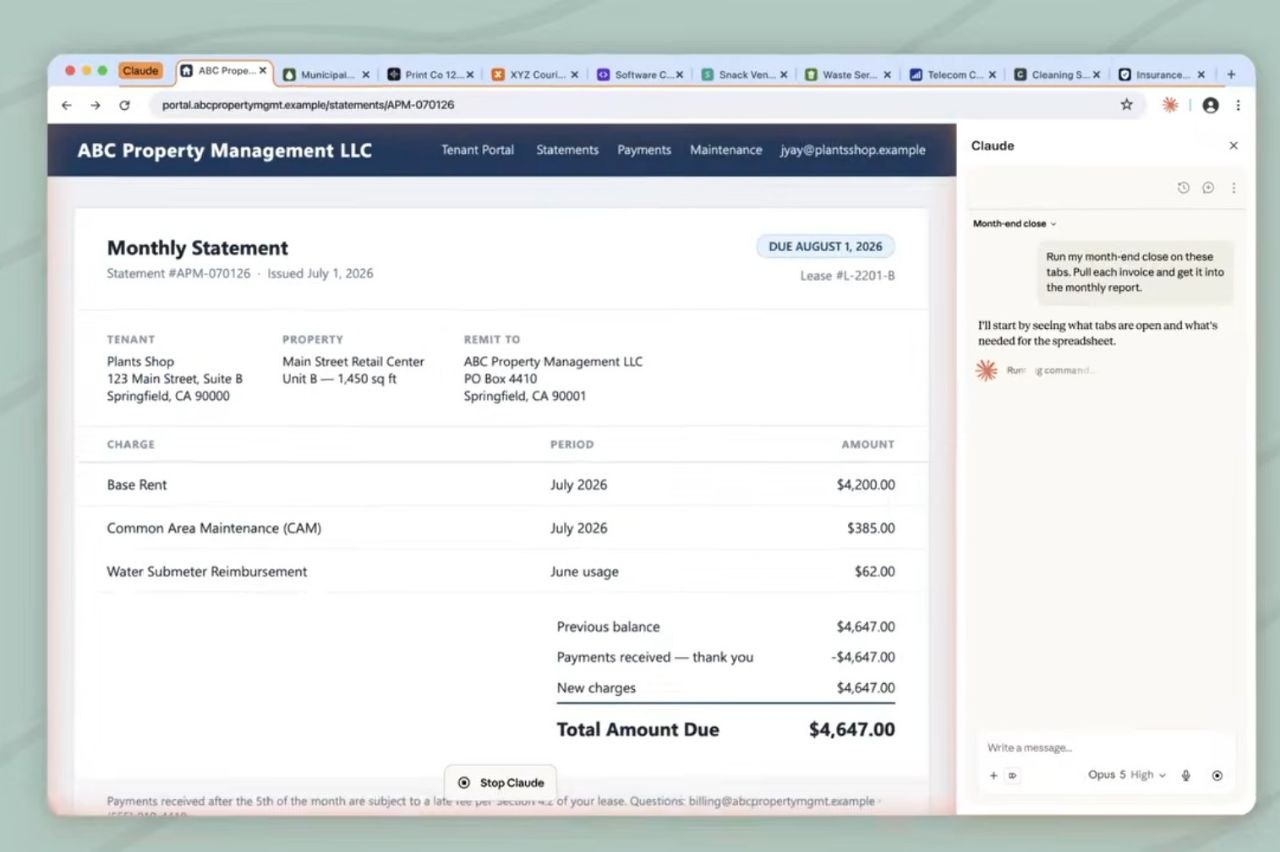This screenshot has width=1280, height=852.
Task: Click the Lease #L-2201-B text
Action: coord(847,275)
